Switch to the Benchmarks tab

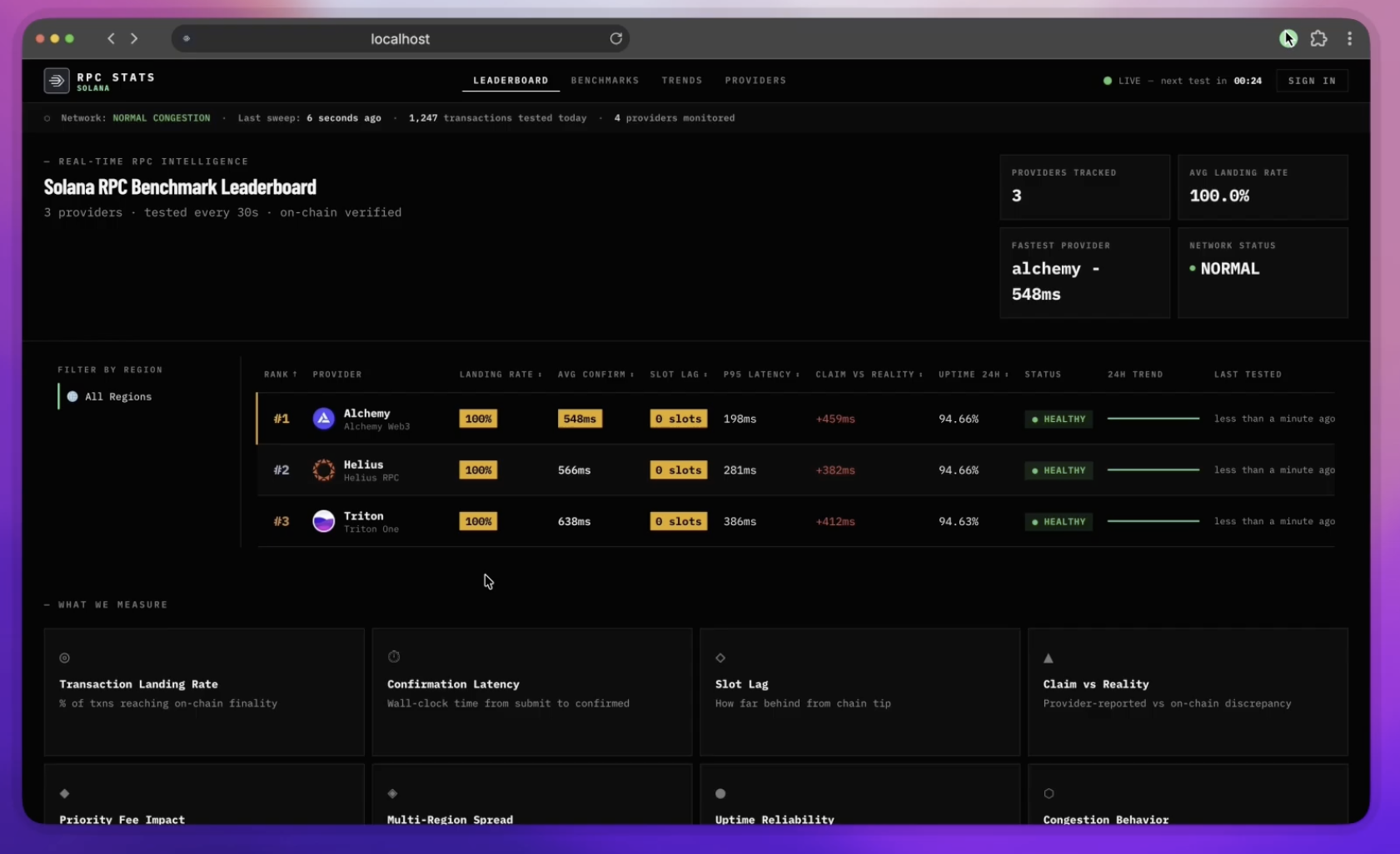(605, 81)
